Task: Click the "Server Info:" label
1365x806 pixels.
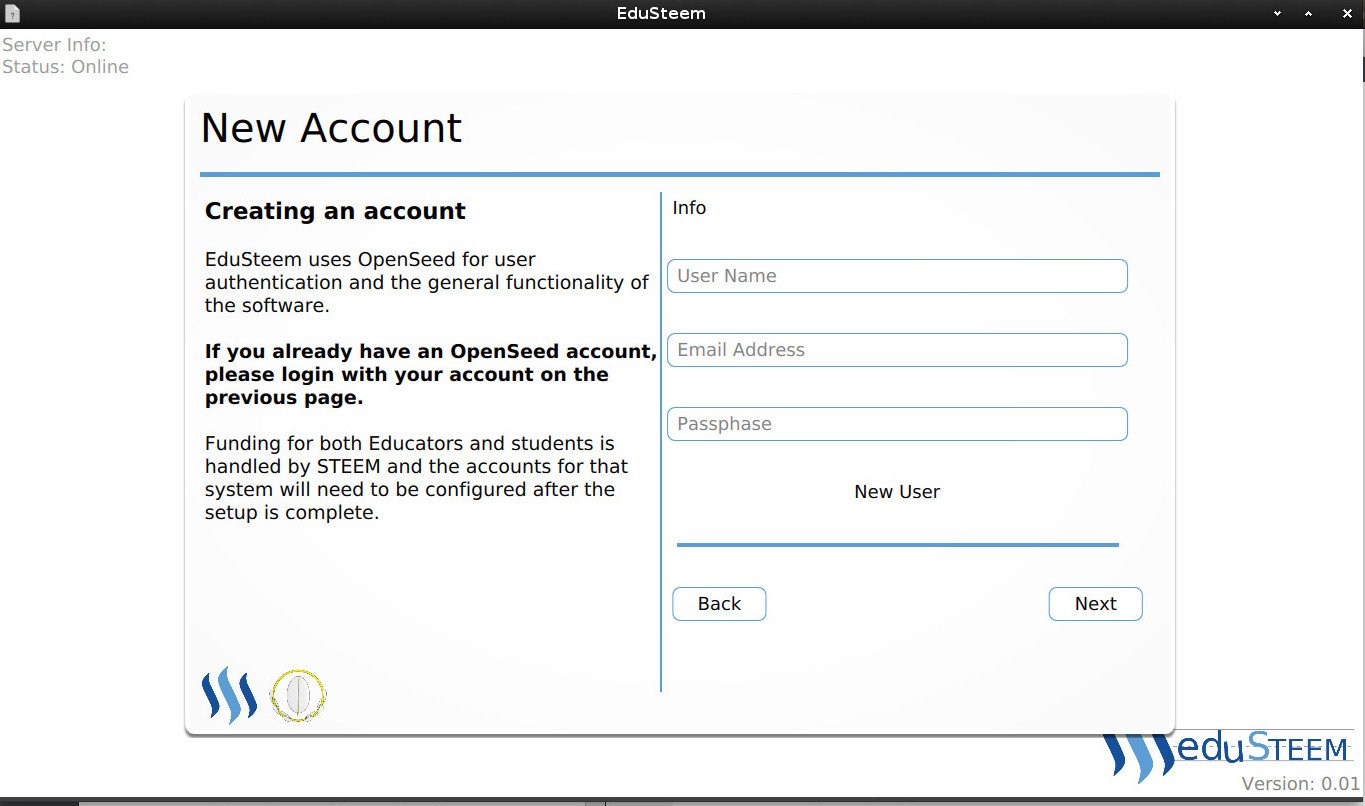Action: [x=54, y=45]
